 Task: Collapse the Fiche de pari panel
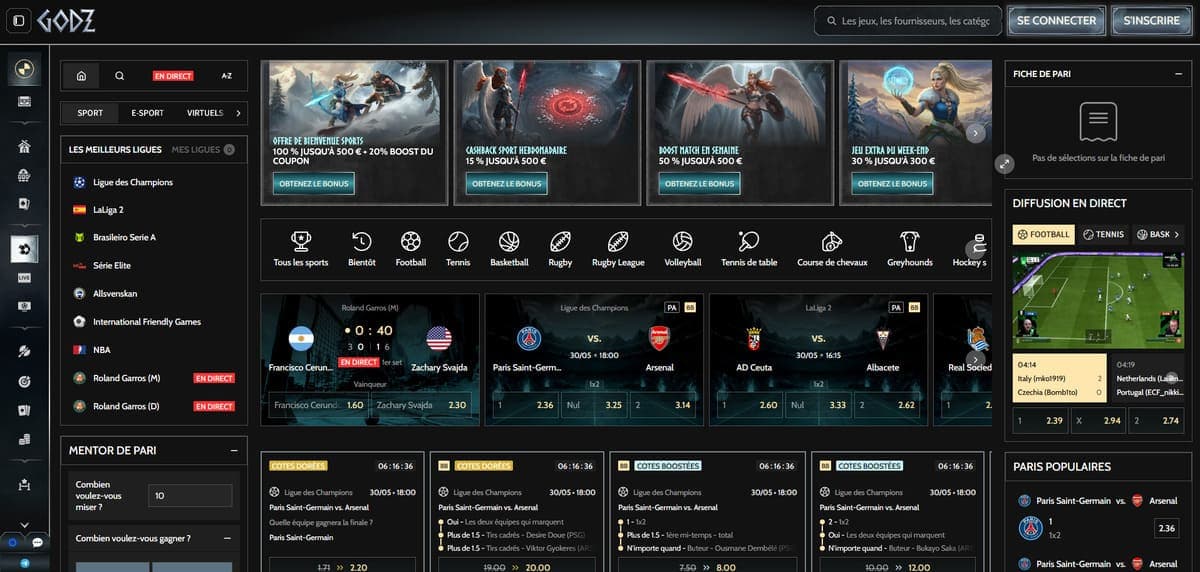point(1179,74)
